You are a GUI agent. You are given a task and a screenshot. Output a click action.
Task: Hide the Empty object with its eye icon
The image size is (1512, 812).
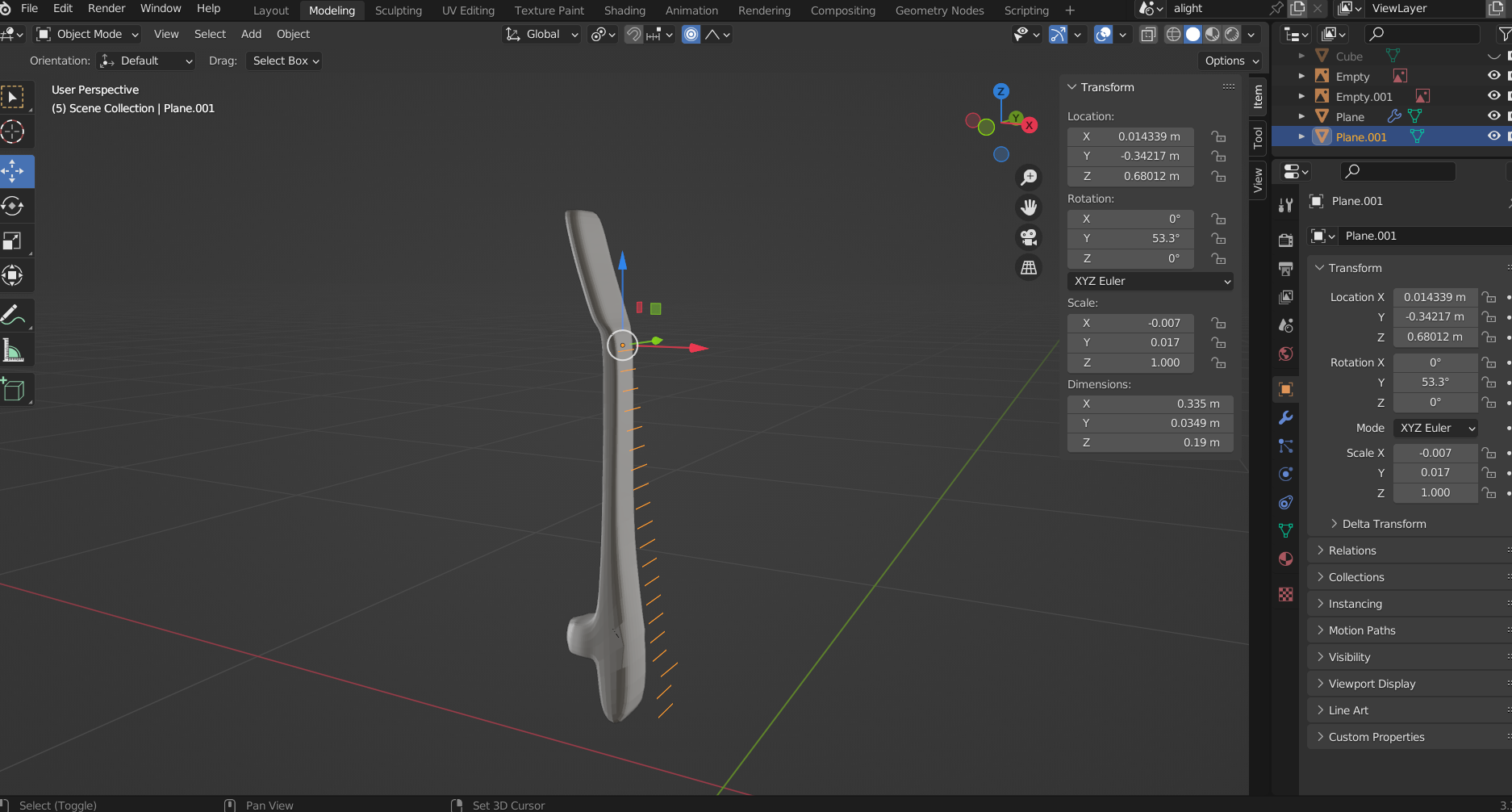[1494, 76]
